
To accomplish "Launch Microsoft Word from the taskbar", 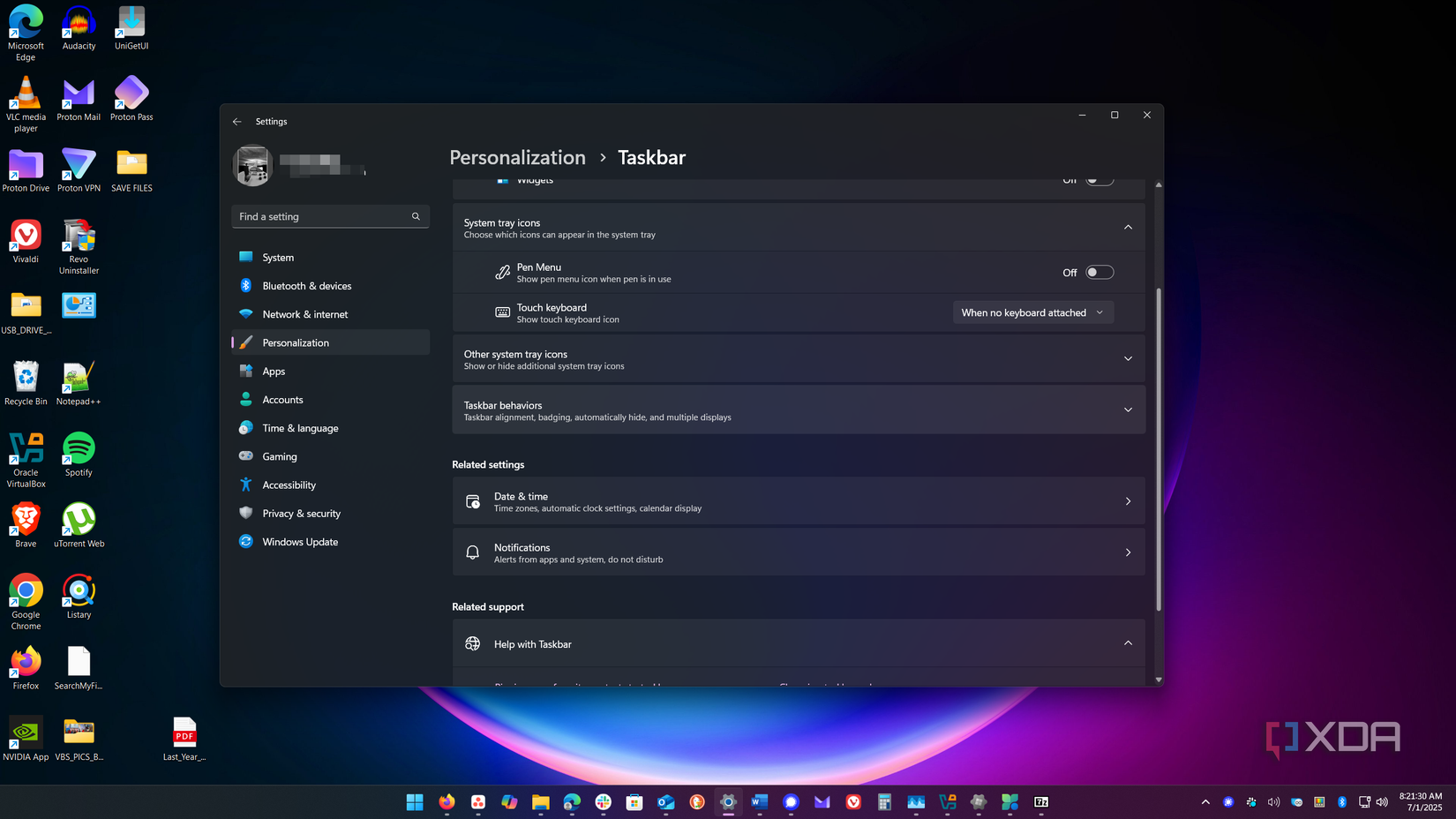I will tap(760, 801).
